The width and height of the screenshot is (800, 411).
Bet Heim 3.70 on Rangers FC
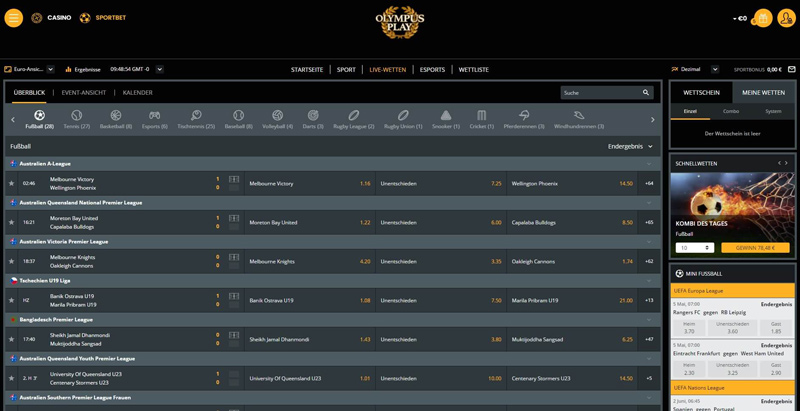pos(689,327)
